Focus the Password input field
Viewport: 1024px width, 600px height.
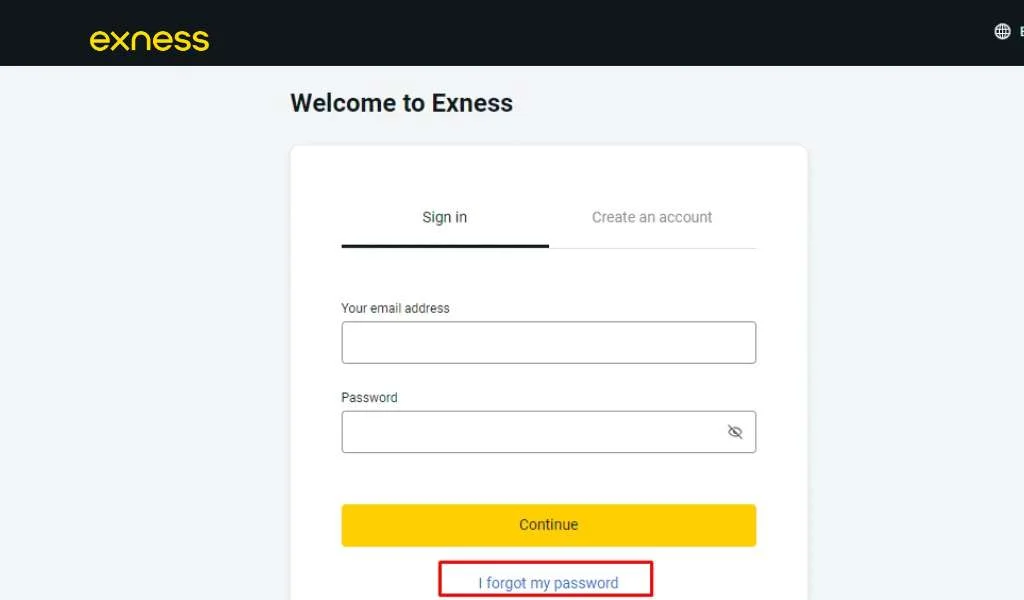click(528, 432)
